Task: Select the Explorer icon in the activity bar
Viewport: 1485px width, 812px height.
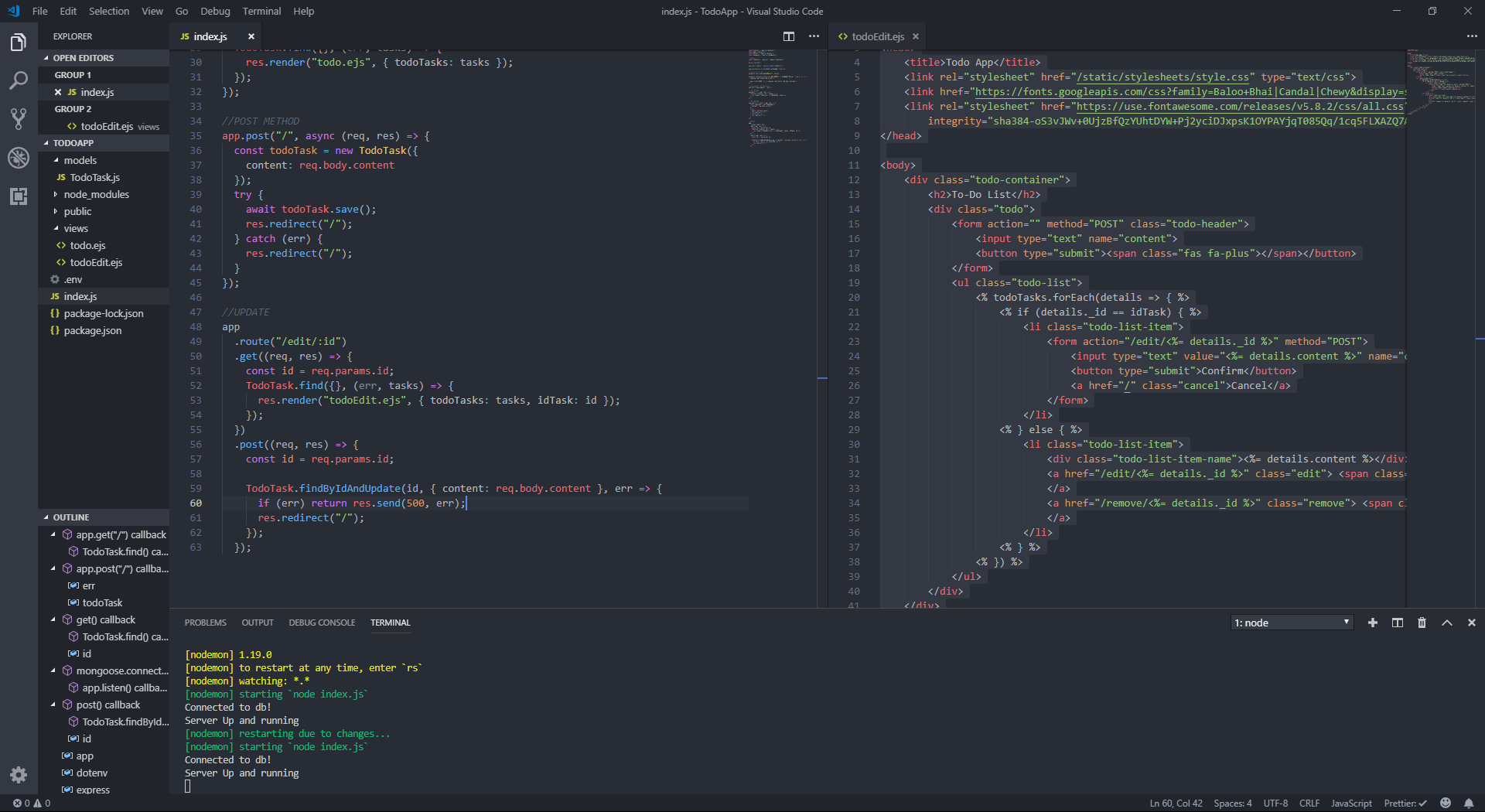Action: 19,43
